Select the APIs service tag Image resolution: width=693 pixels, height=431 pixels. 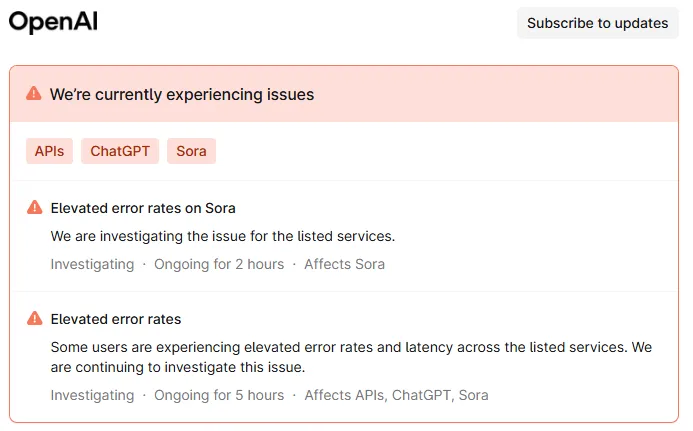[49, 151]
